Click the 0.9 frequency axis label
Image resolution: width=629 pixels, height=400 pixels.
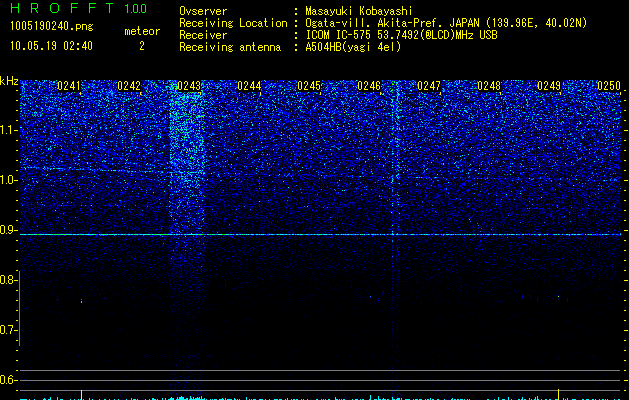[8, 230]
